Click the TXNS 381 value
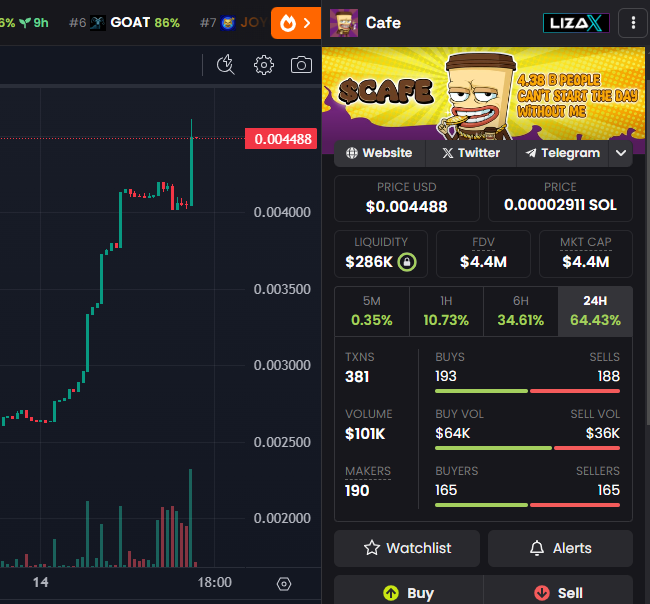 point(357,377)
